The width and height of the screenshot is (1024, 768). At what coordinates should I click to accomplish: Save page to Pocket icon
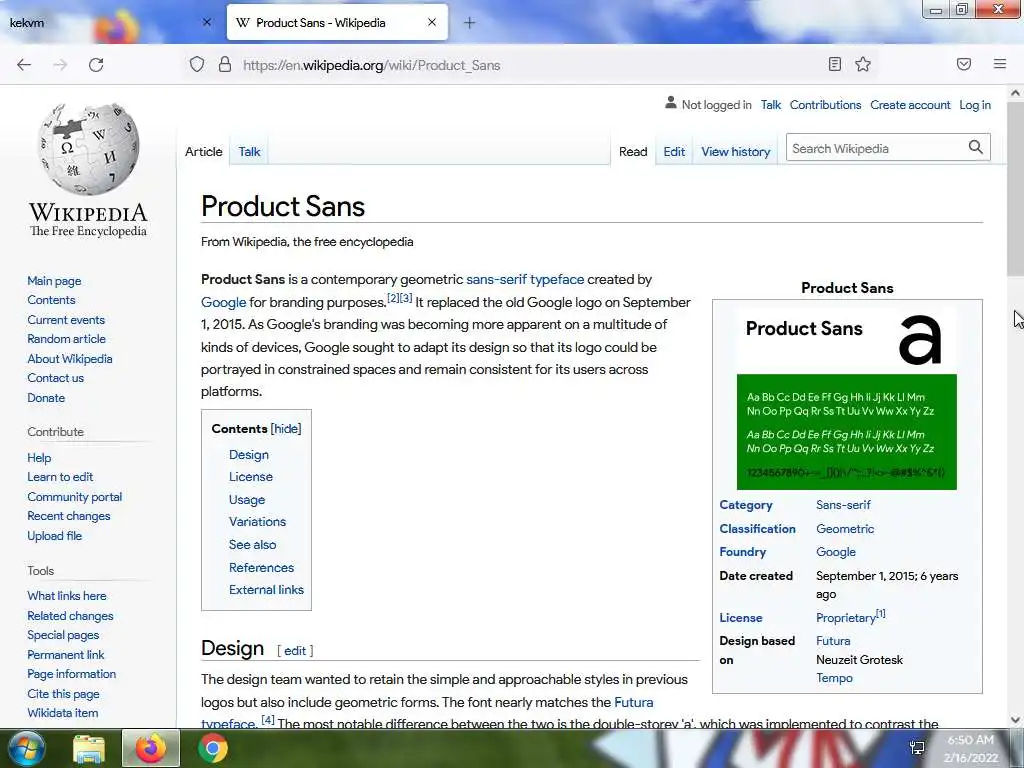tap(964, 64)
